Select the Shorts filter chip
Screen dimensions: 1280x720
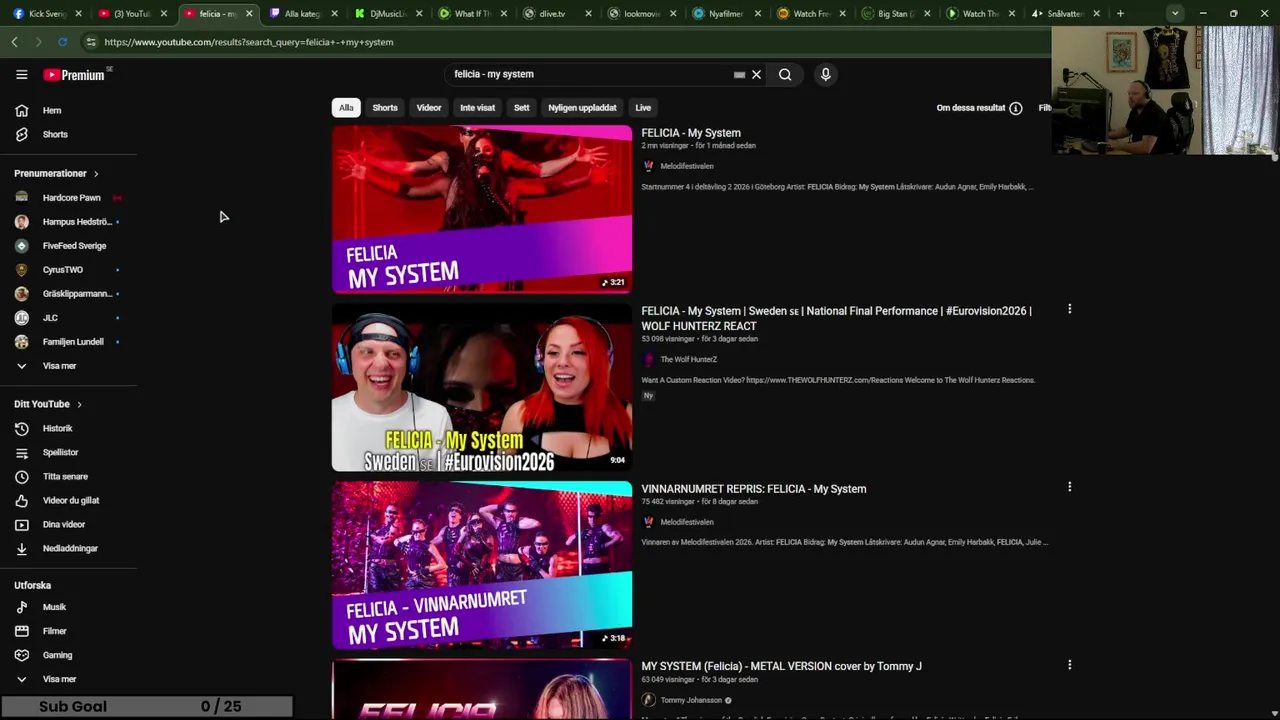coord(385,108)
